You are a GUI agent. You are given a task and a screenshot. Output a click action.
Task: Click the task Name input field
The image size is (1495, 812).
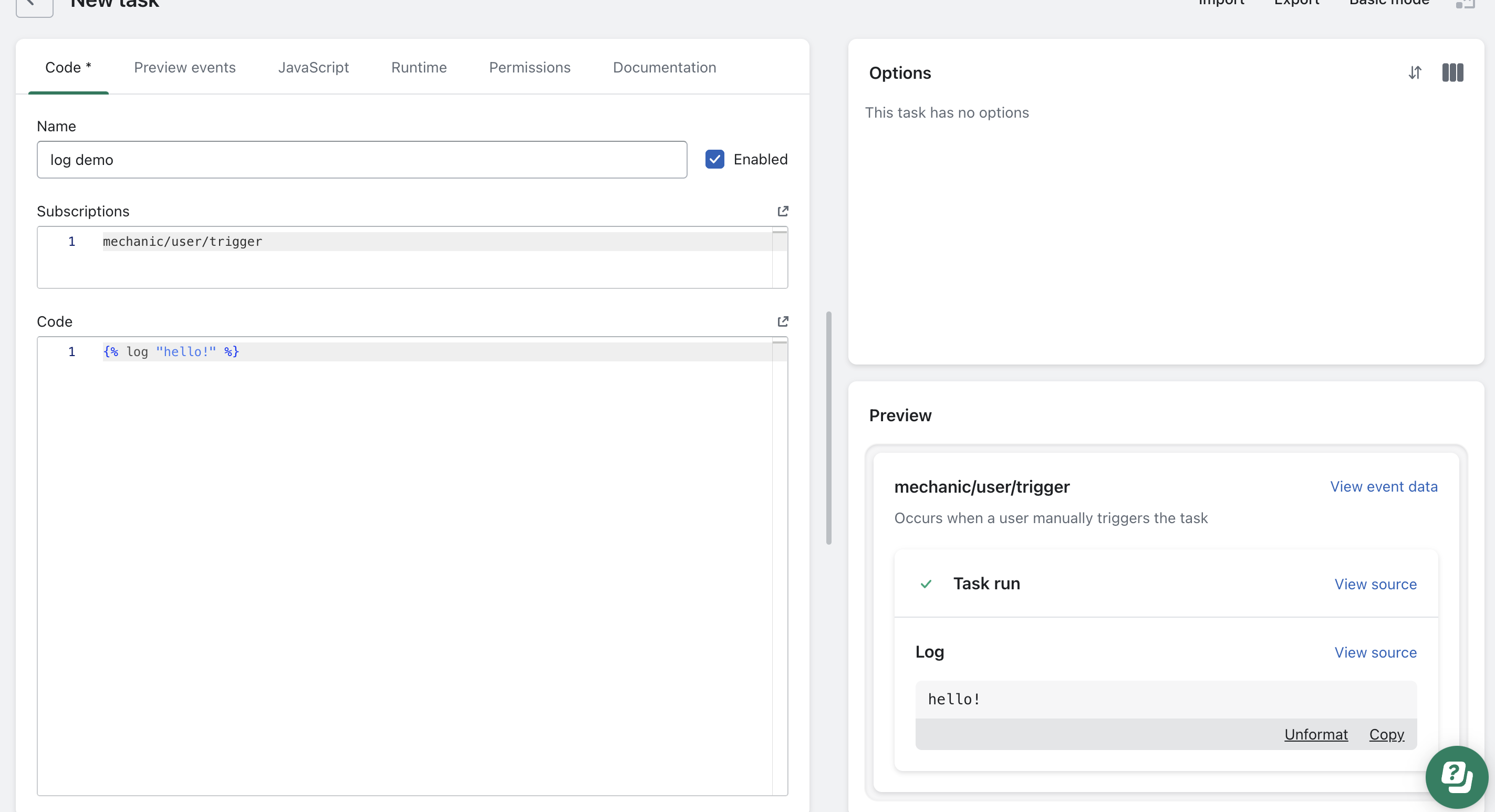coord(361,160)
